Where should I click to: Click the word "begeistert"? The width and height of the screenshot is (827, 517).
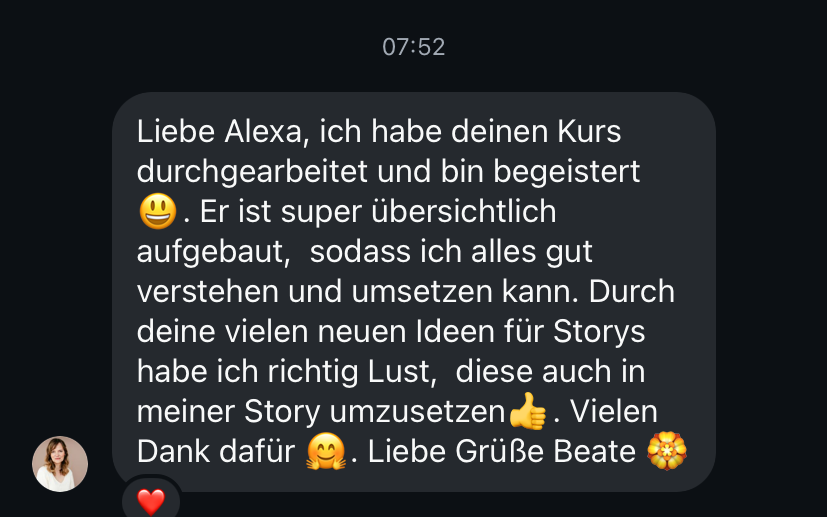(x=566, y=172)
